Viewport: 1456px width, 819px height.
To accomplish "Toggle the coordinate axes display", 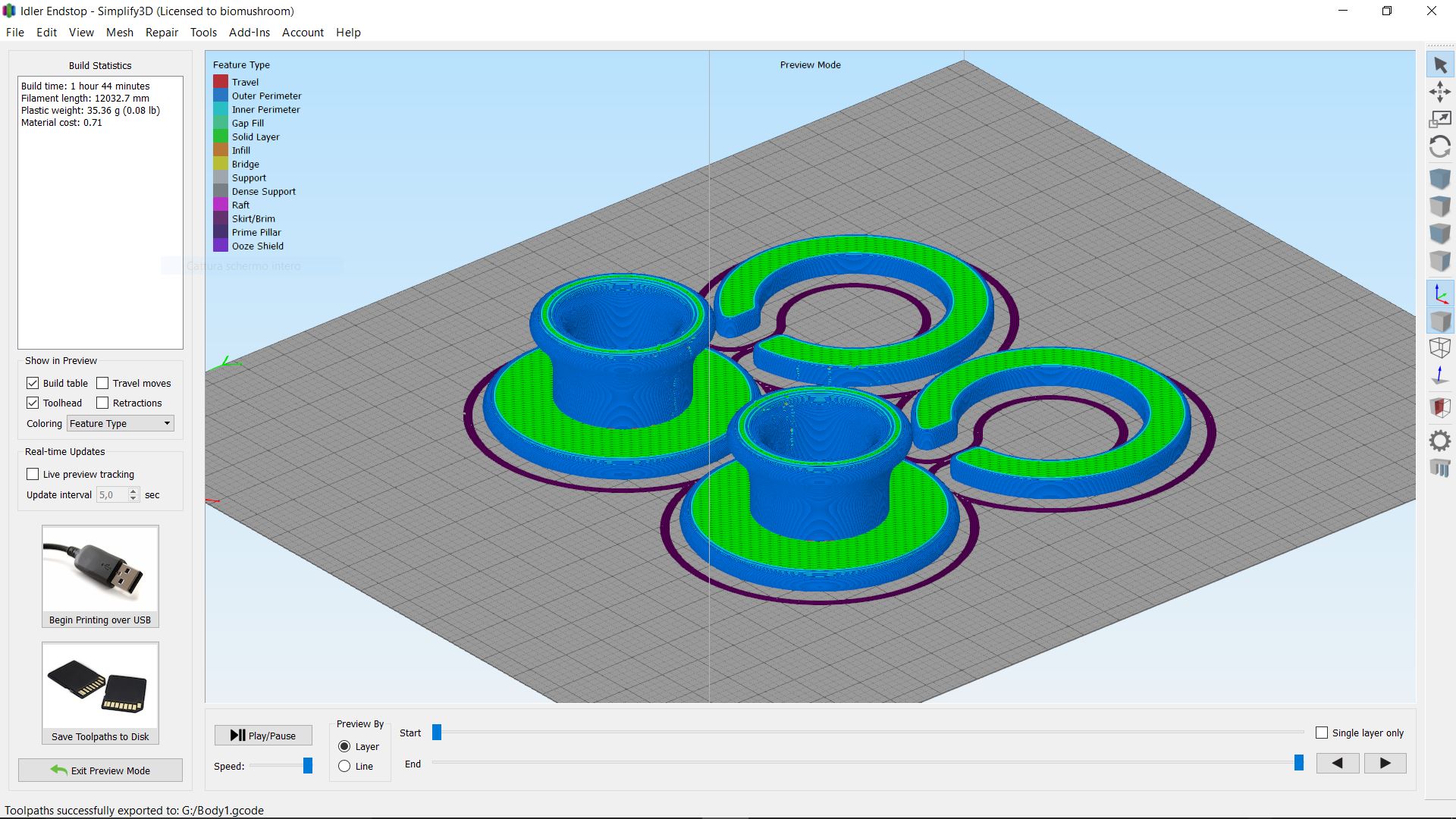I will 1439,293.
